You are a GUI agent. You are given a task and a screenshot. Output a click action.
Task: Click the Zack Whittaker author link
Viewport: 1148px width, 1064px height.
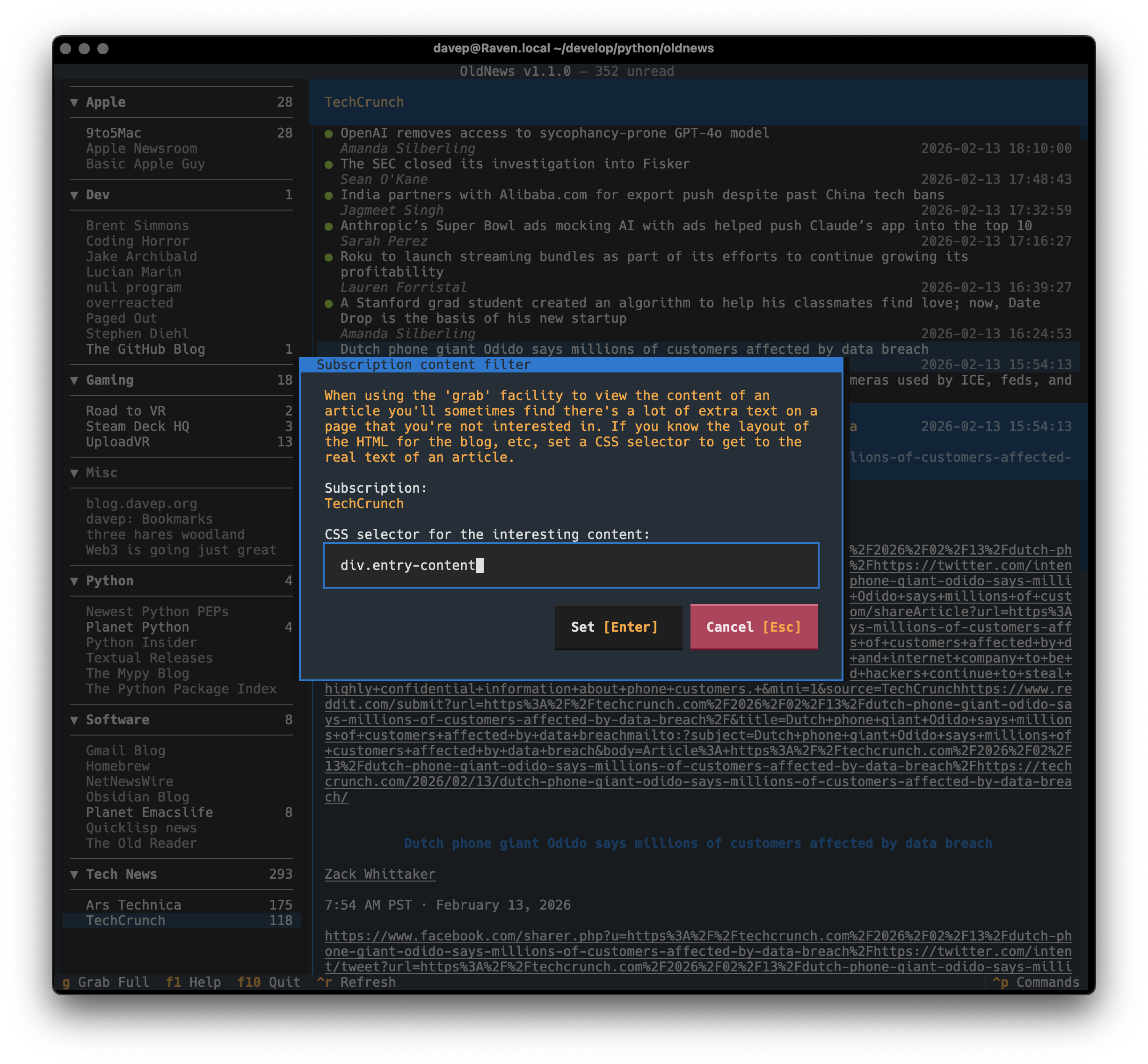379,874
